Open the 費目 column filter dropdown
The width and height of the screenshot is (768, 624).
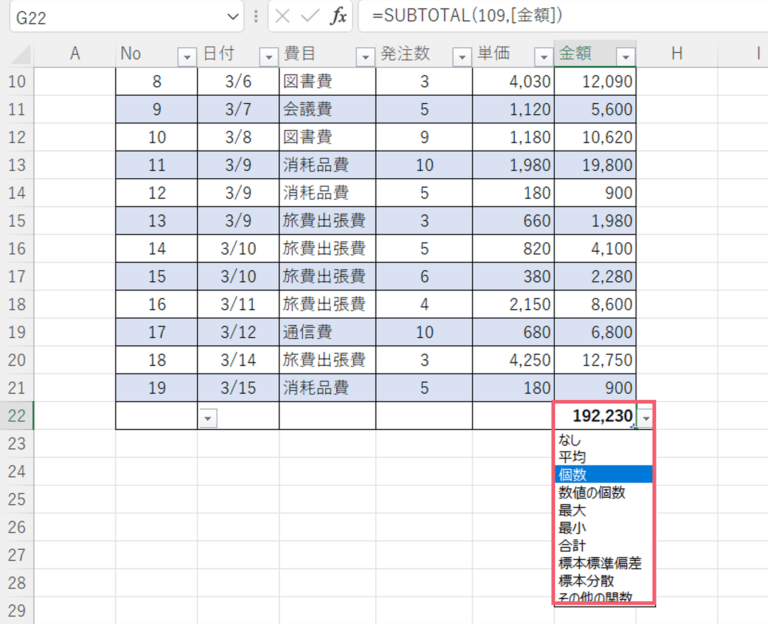364,56
